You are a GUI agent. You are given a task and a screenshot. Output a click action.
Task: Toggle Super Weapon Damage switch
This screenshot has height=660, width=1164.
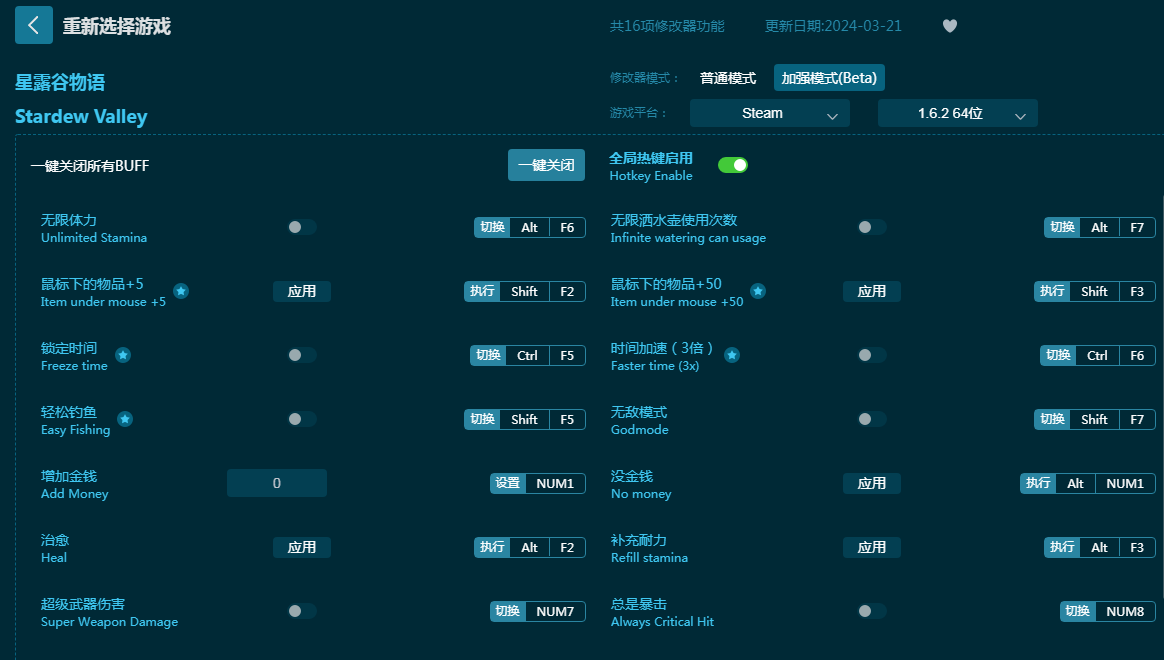click(302, 611)
